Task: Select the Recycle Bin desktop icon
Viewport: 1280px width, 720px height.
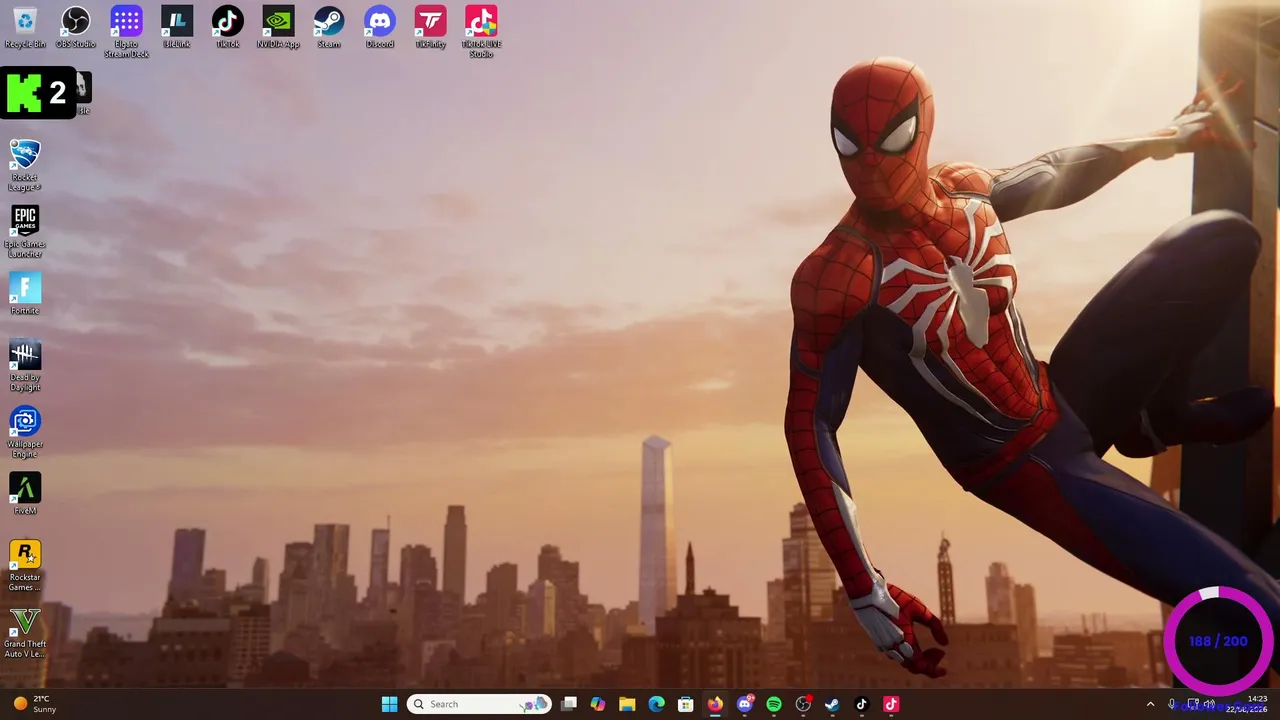Action: point(25,27)
